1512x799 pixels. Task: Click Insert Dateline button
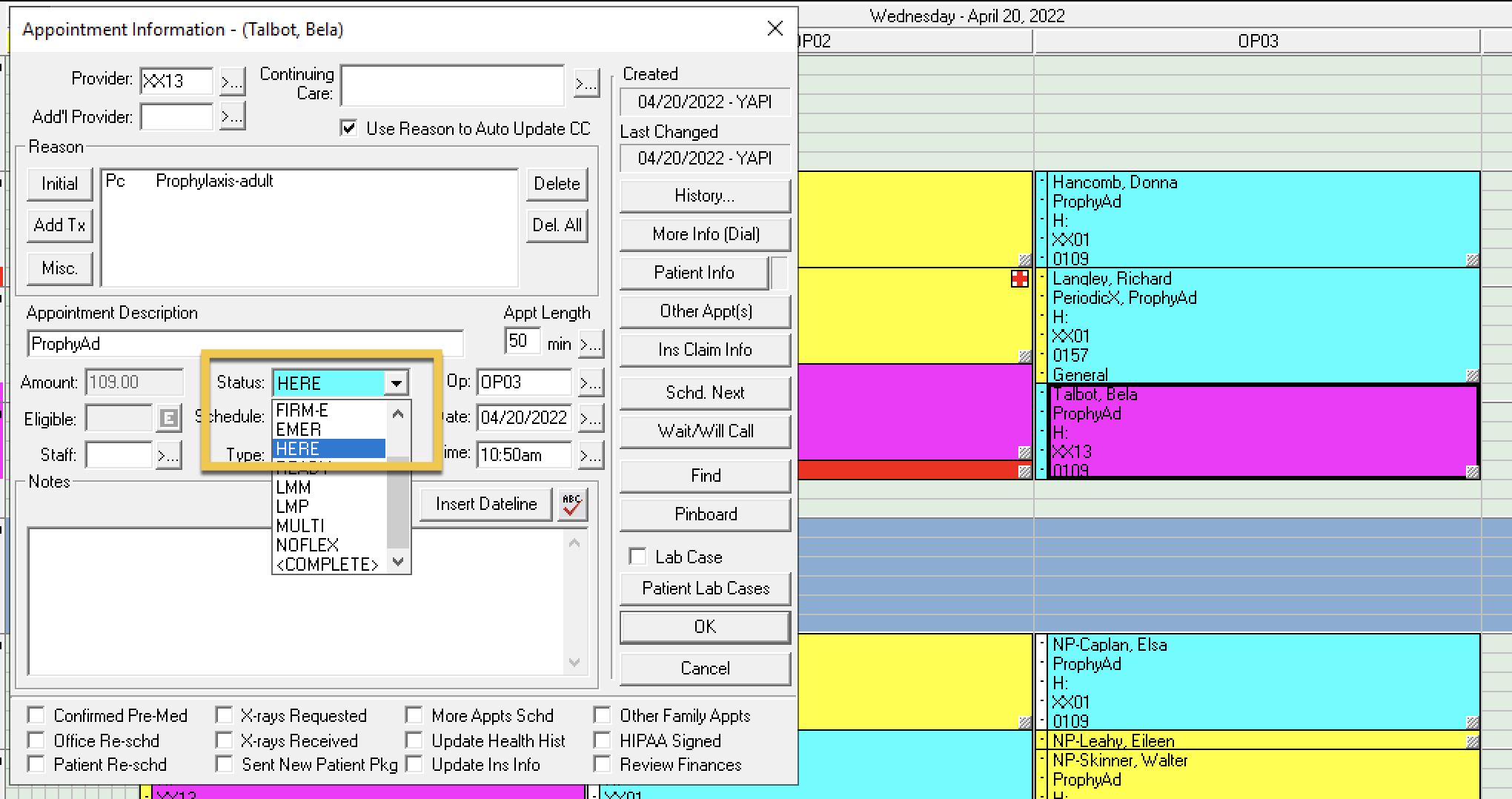coord(486,504)
